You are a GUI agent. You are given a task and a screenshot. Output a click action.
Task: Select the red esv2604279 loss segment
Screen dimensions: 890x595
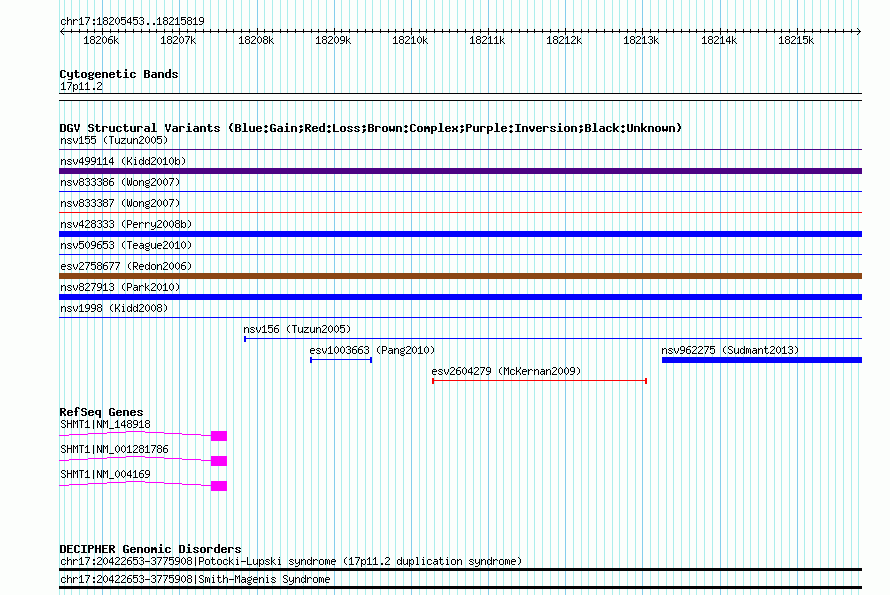coord(539,381)
